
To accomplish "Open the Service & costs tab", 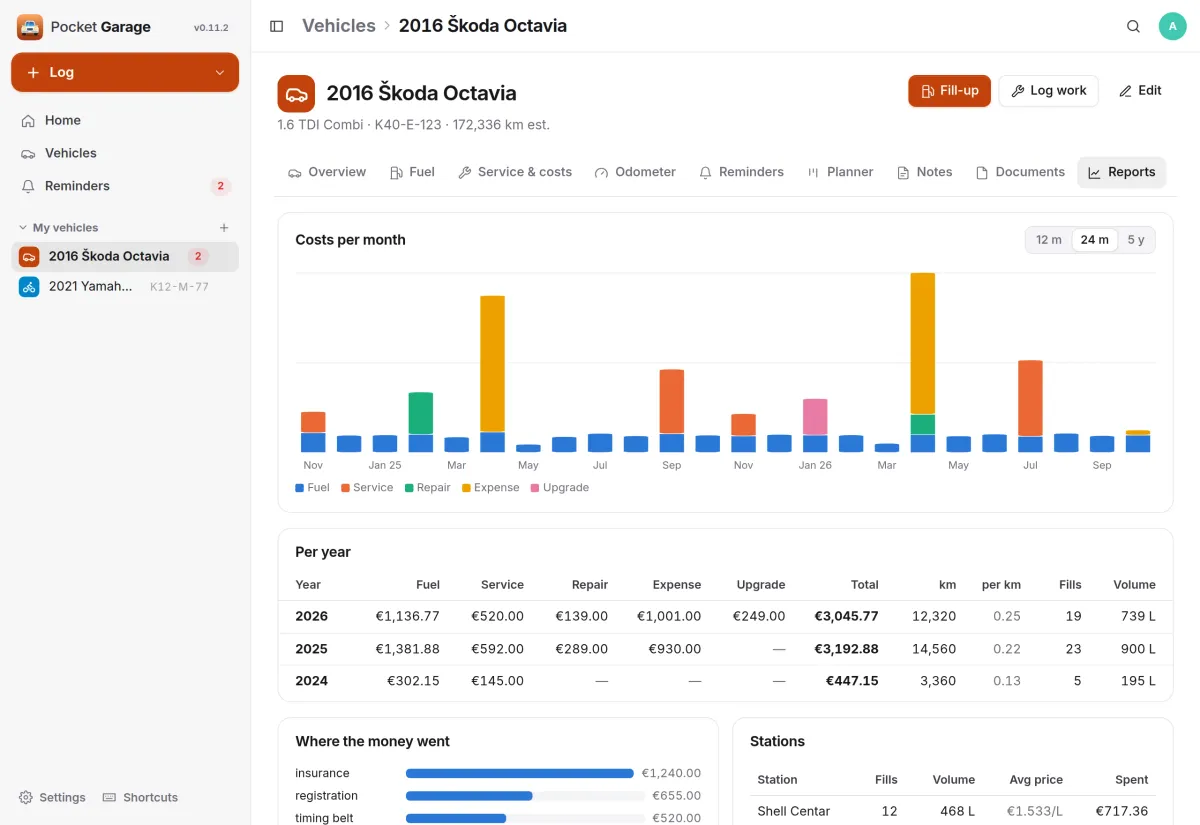I will pos(515,172).
